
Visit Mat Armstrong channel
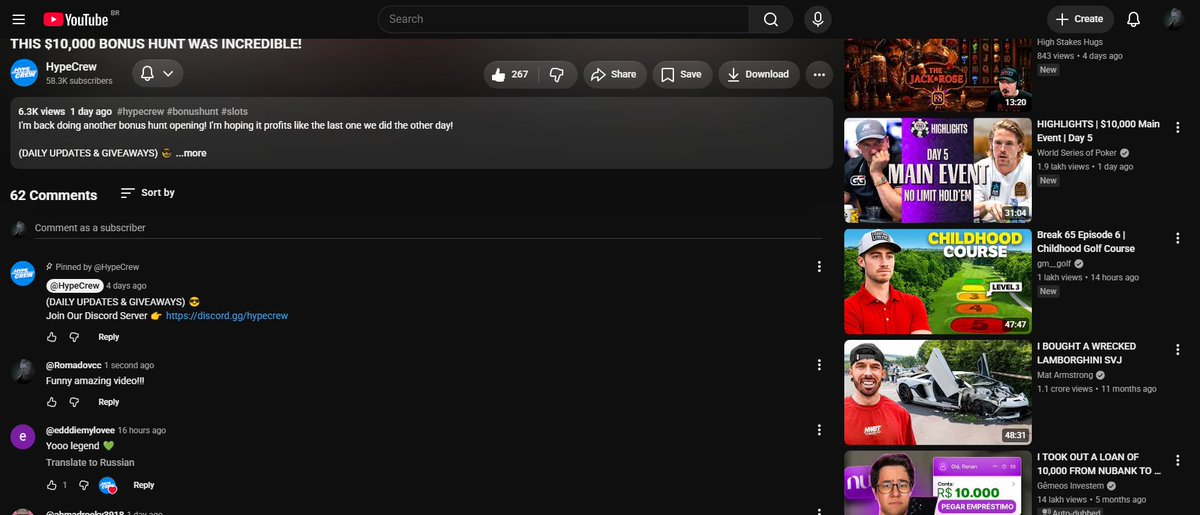click(x=1066, y=375)
